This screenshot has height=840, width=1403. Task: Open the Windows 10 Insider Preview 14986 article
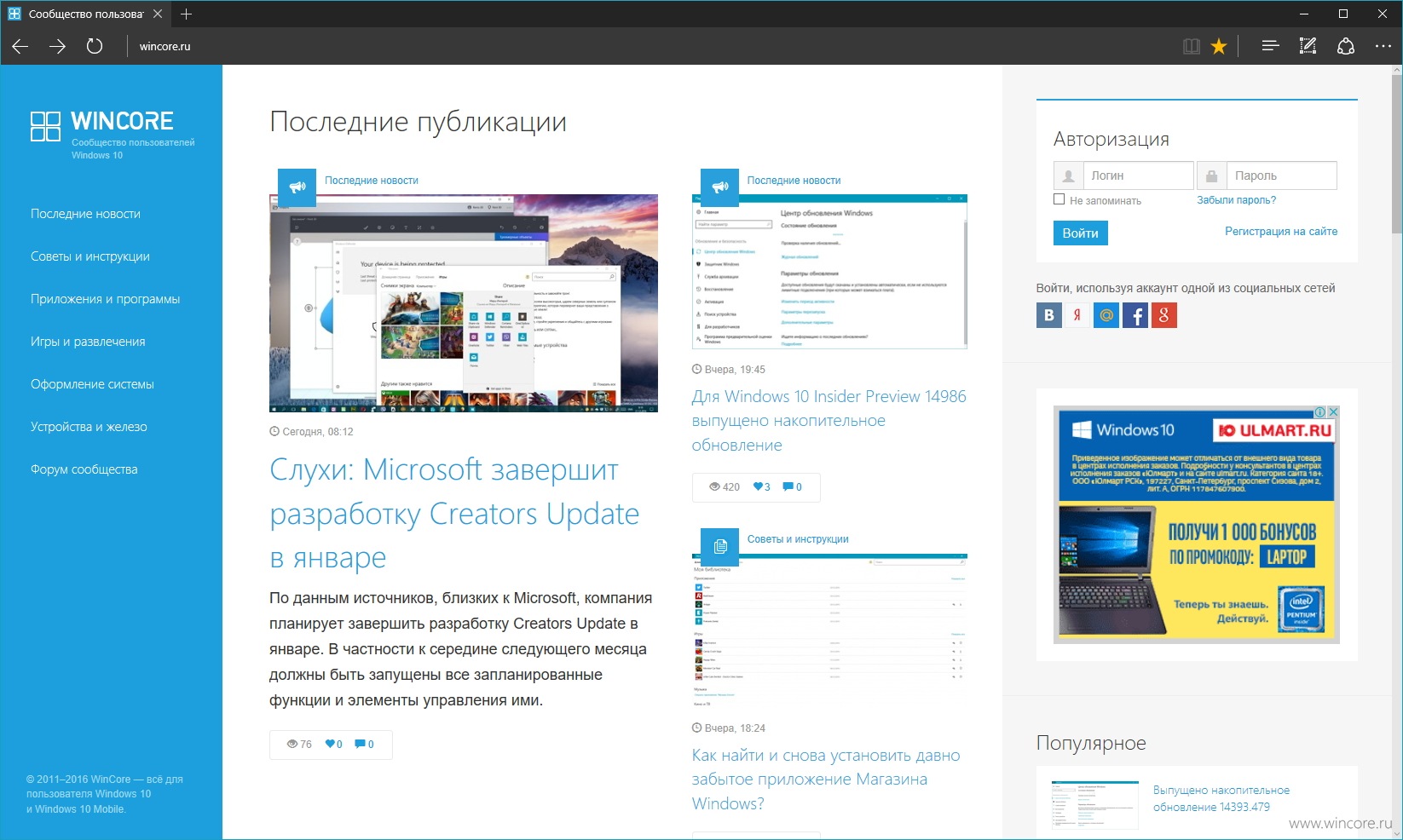(x=829, y=421)
